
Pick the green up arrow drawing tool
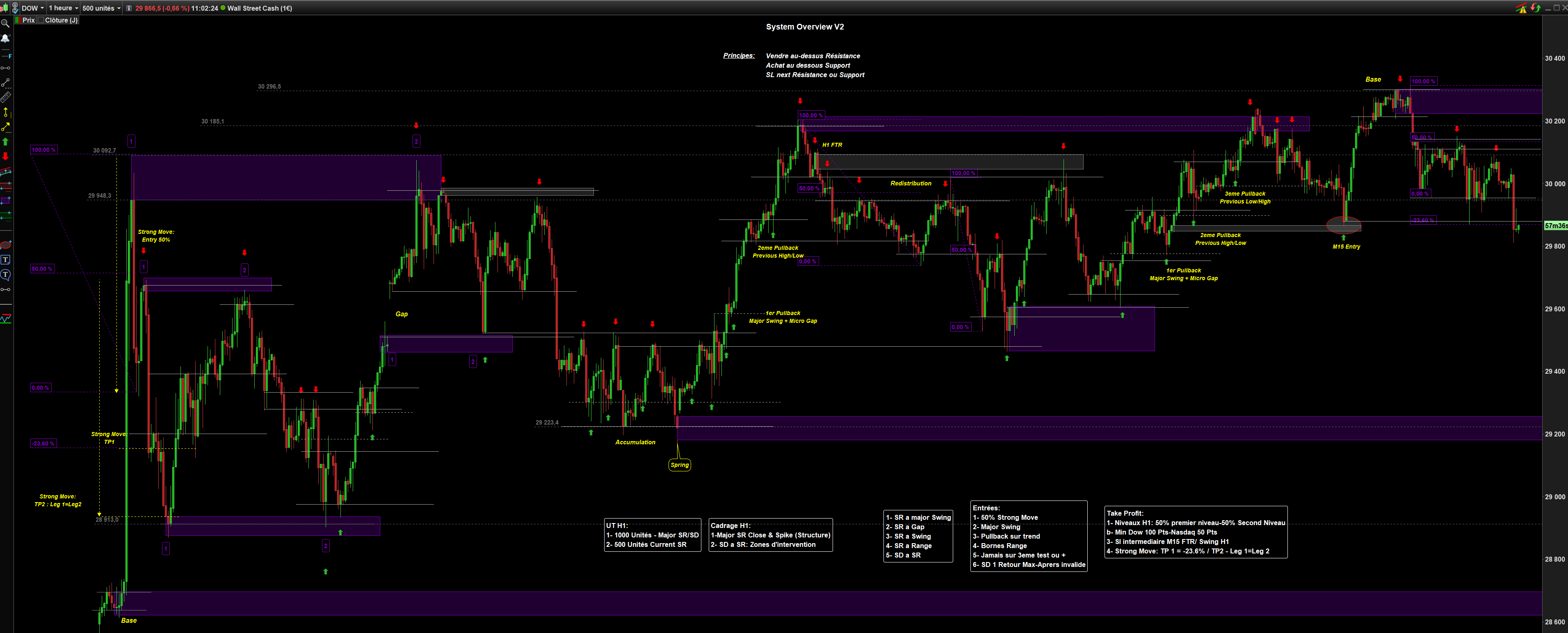pos(5,142)
